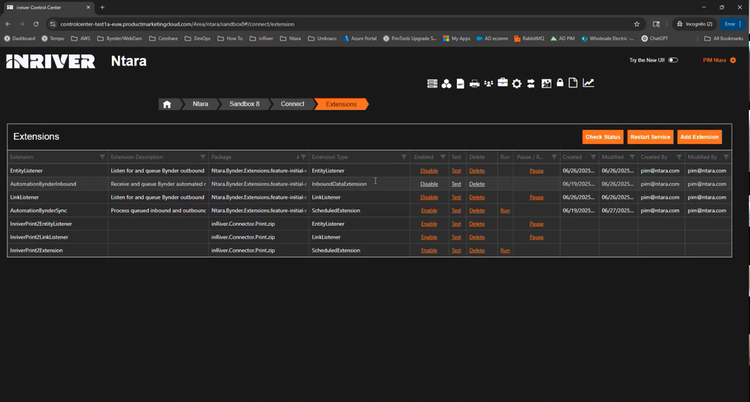This screenshot has width=750, height=402.
Task: Click the Check Status button
Action: tap(603, 137)
